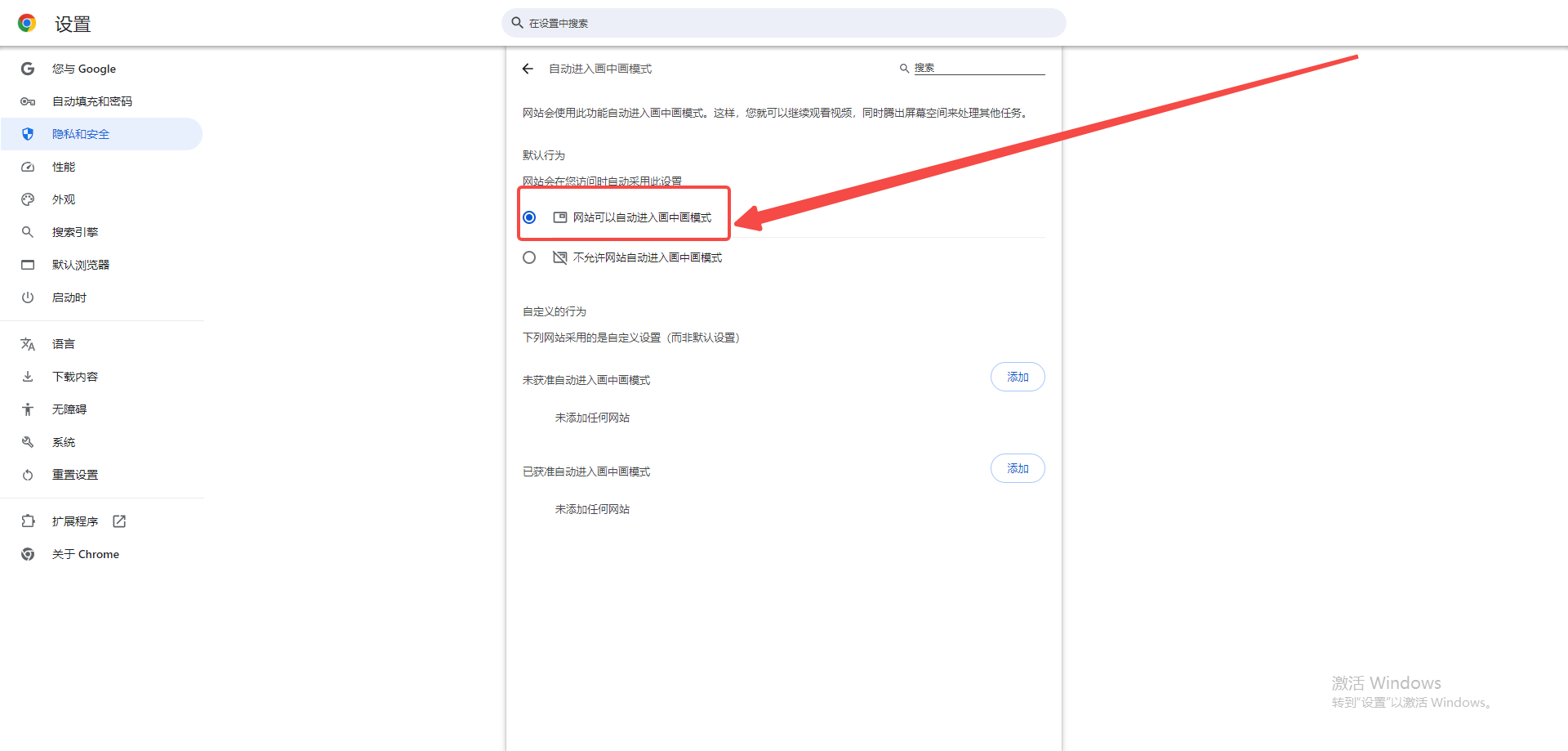This screenshot has height=751, width=1568.
Task: Open 下载内容 settings
Action: [x=101, y=377]
